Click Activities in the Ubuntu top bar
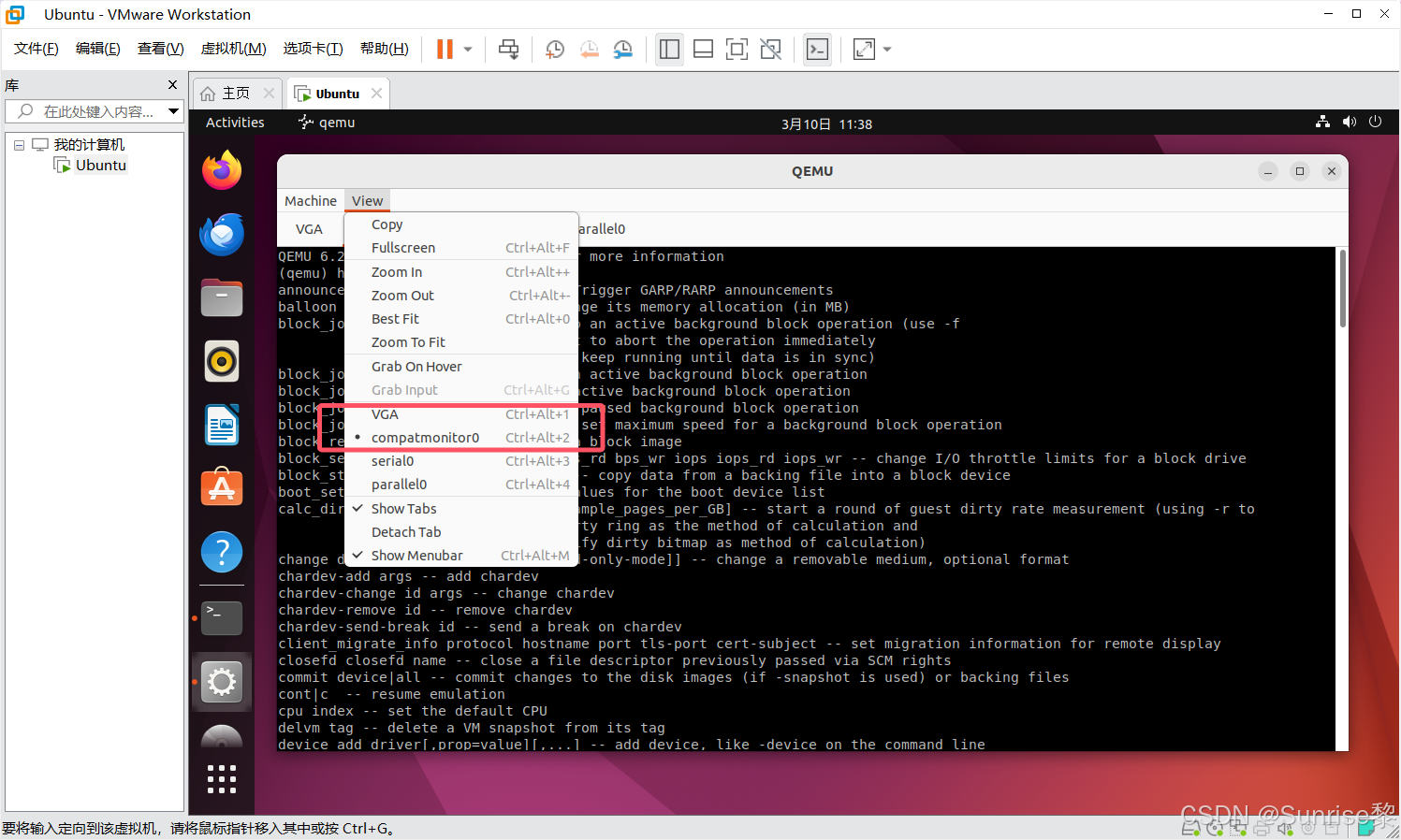Image resolution: width=1401 pixels, height=840 pixels. coord(235,123)
